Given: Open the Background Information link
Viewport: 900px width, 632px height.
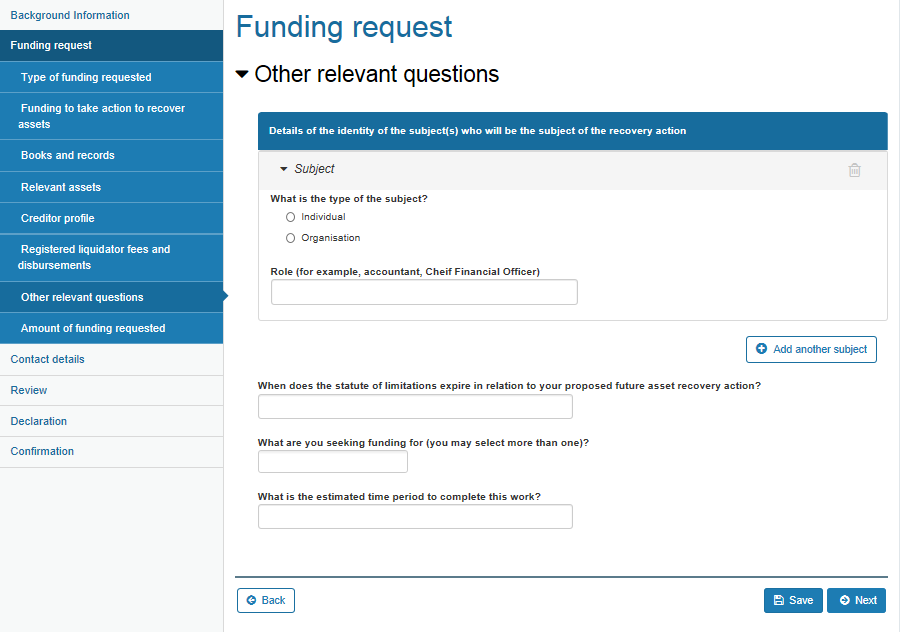Looking at the screenshot, I should tap(70, 15).
